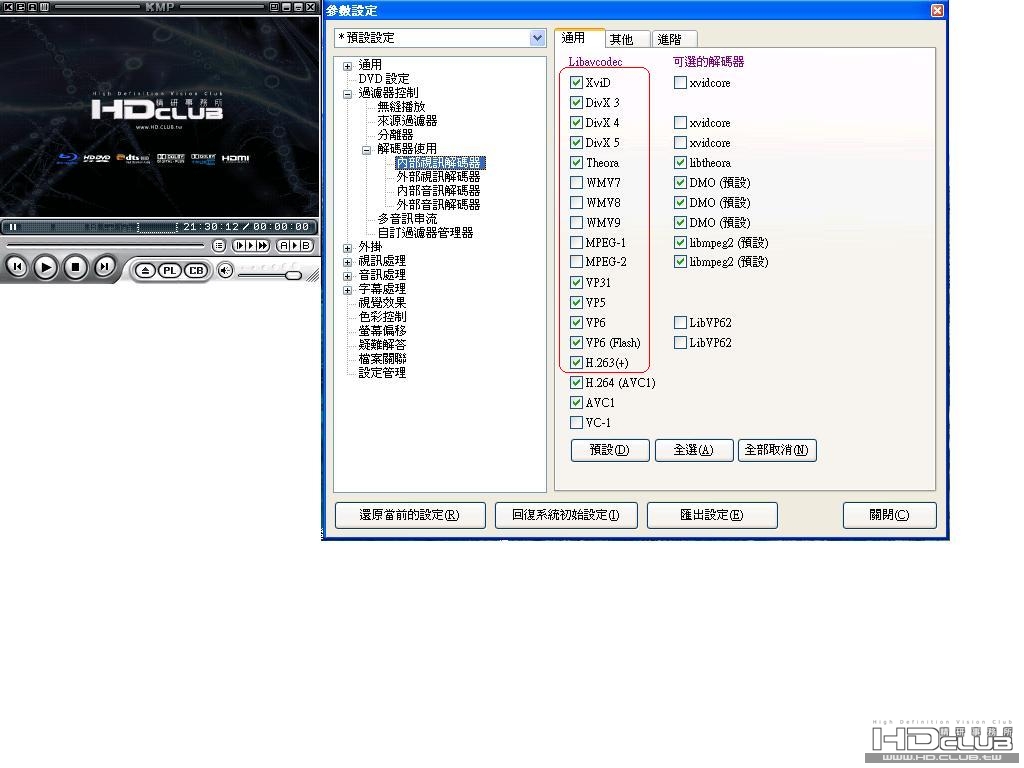The image size is (1024, 768).
Task: Enable the MPEG-1 checkbox
Action: click(x=576, y=242)
